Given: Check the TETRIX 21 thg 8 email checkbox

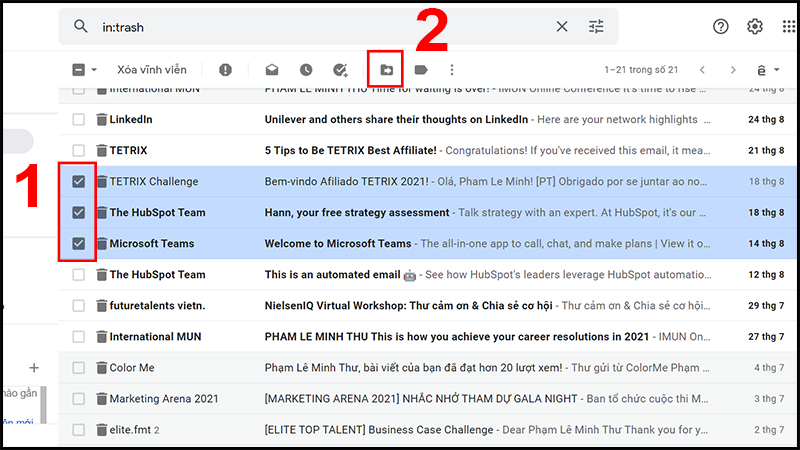Looking at the screenshot, I should pyautogui.click(x=79, y=151).
